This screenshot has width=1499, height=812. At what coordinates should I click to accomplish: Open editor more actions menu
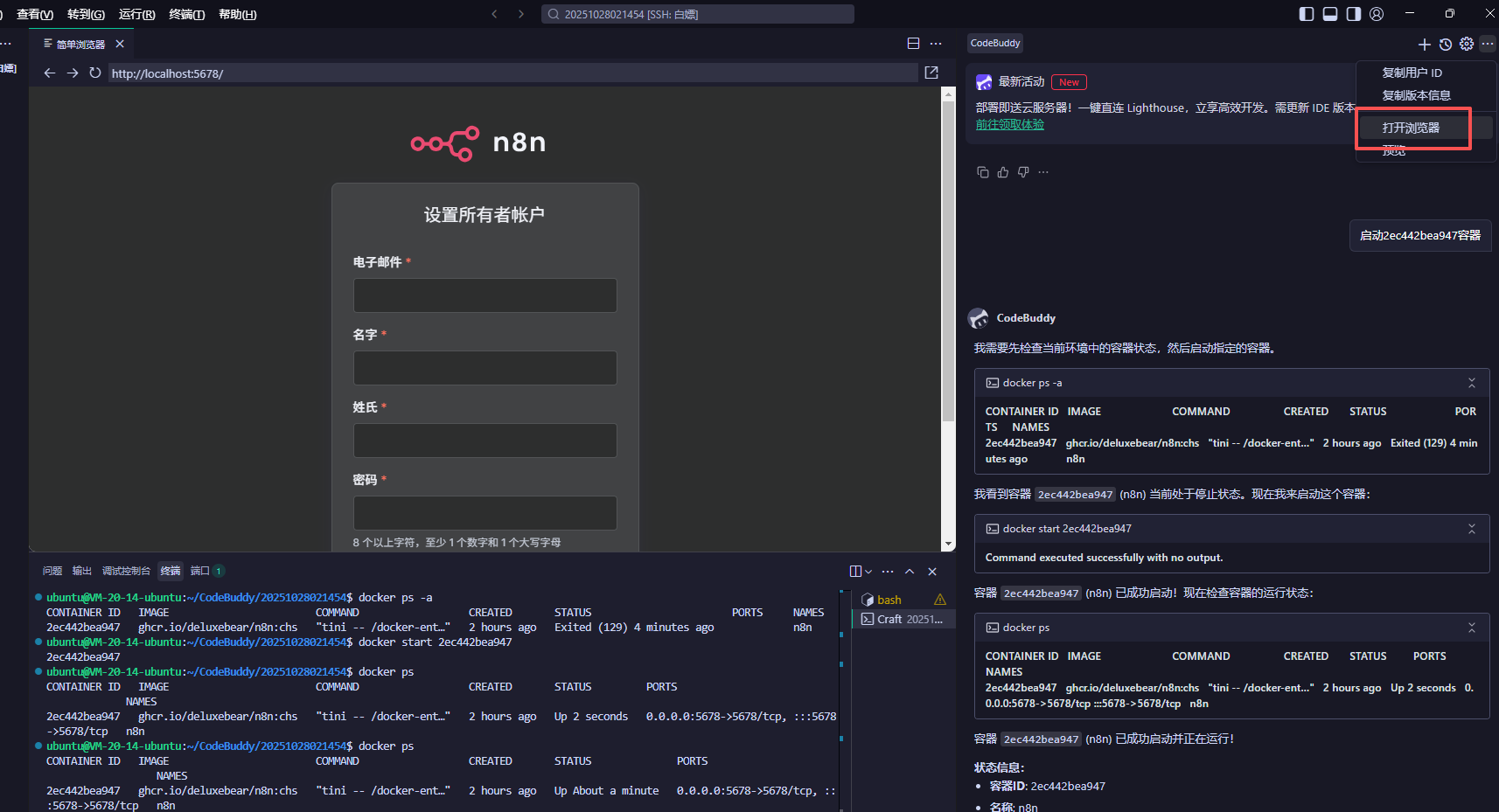(936, 44)
